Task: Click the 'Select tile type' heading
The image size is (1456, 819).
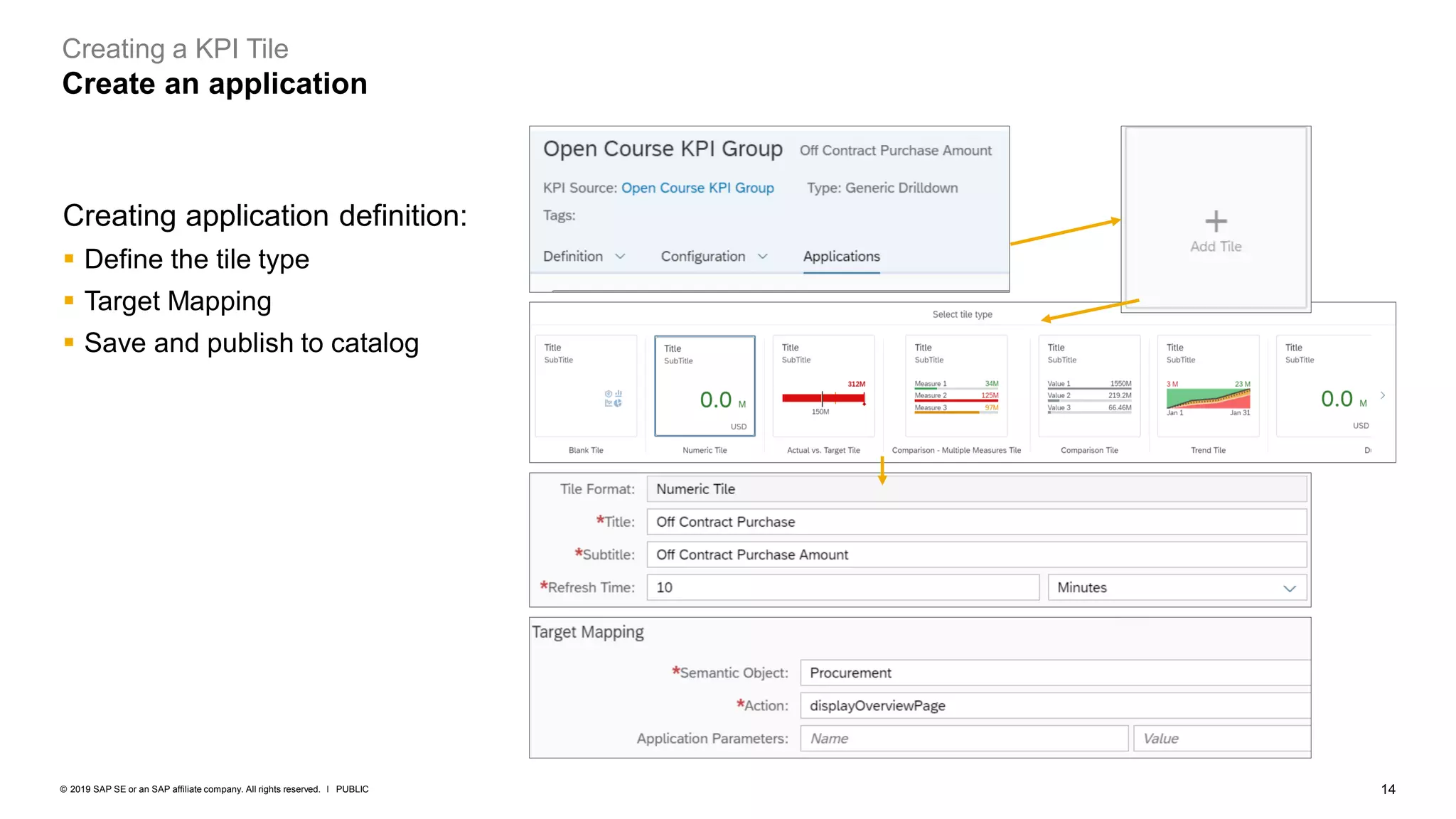Action: [963, 314]
